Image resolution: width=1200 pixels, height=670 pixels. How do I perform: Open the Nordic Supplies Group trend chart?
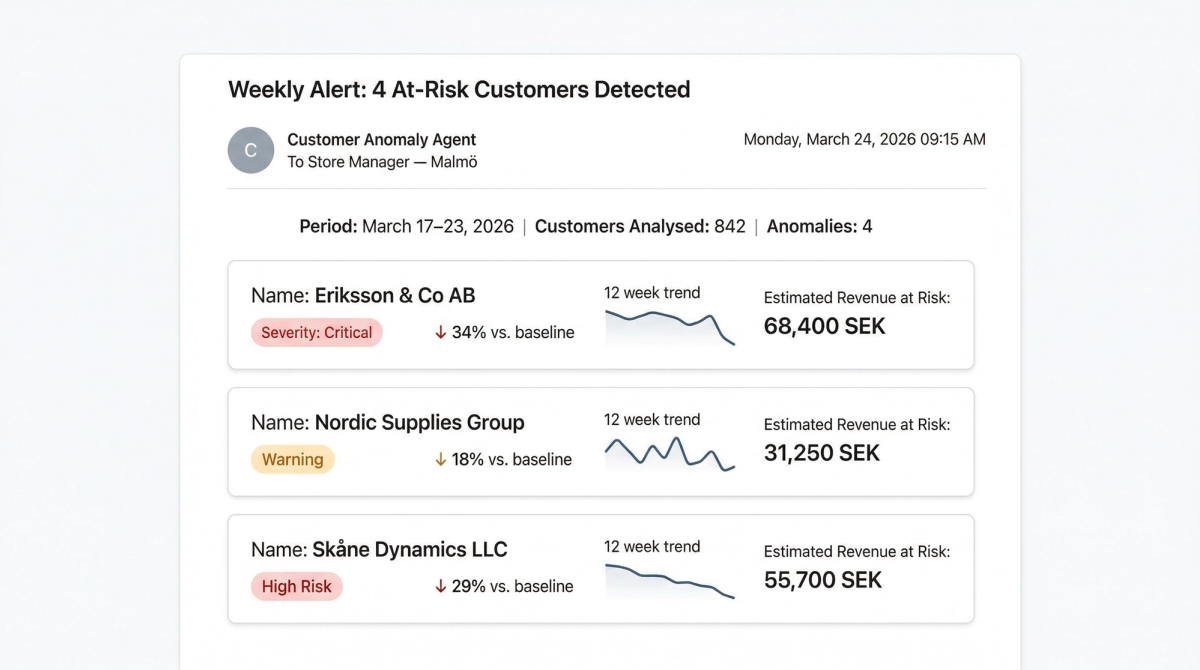(x=669, y=453)
